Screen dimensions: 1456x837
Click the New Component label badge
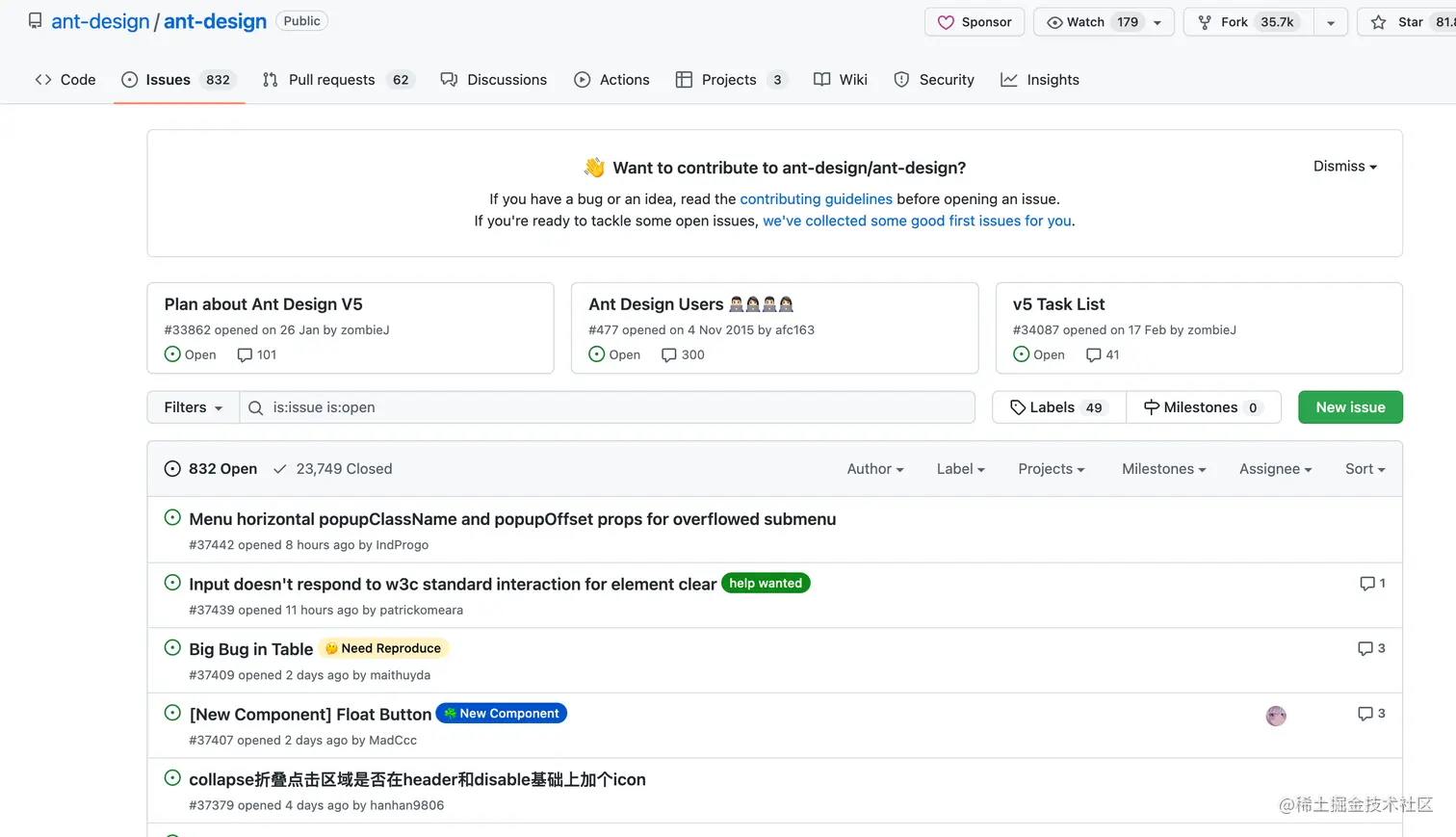pyautogui.click(x=502, y=714)
